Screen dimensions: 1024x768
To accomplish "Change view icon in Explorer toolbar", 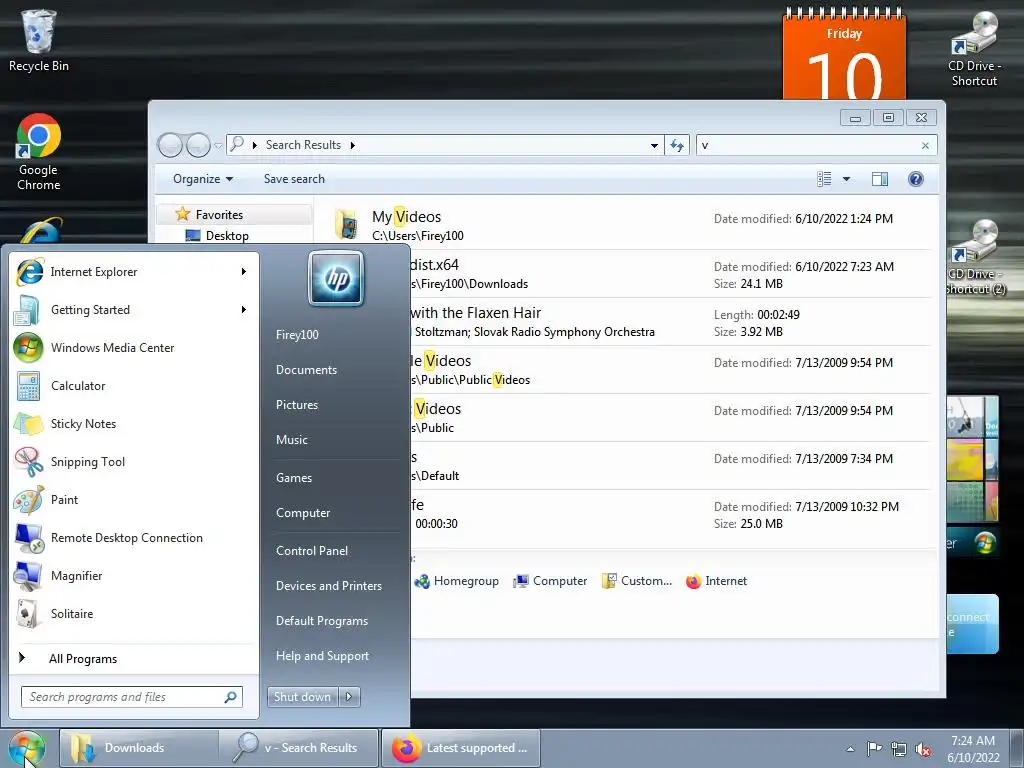I will pyautogui.click(x=824, y=179).
